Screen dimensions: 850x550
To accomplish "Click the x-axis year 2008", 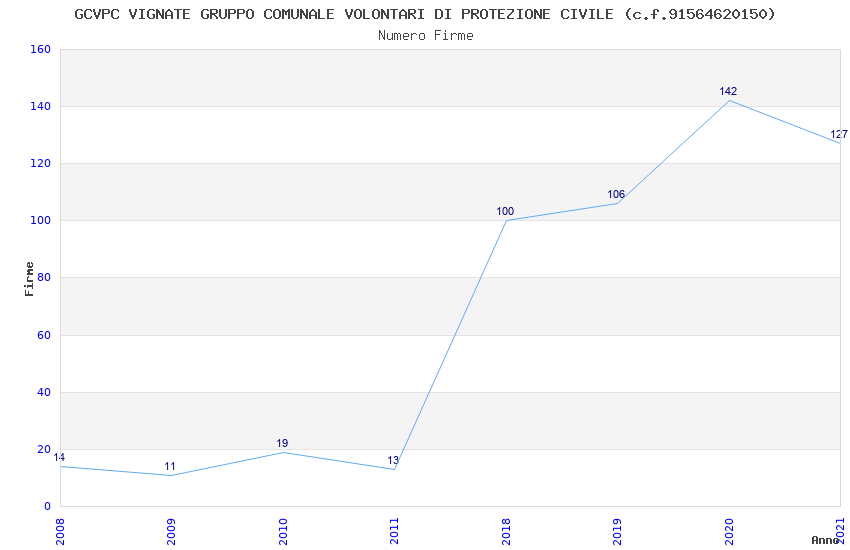I will [x=60, y=532].
